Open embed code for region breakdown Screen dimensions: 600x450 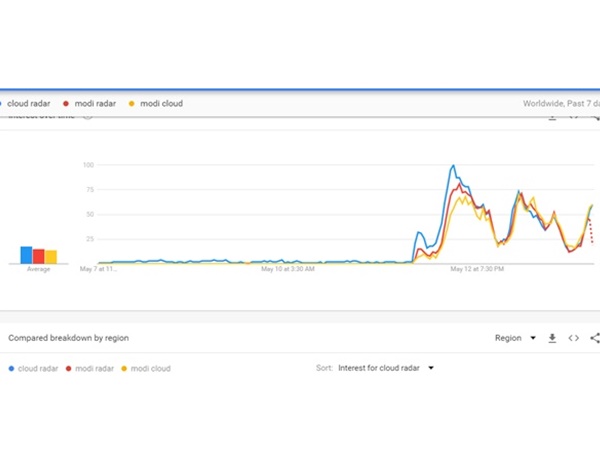point(574,338)
